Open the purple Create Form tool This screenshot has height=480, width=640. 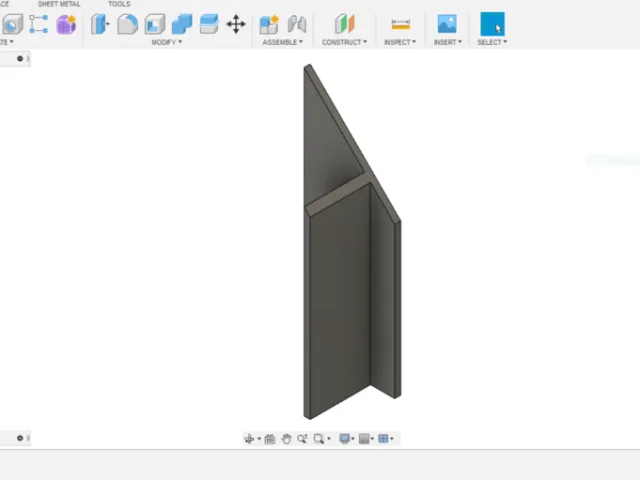click(x=66, y=24)
